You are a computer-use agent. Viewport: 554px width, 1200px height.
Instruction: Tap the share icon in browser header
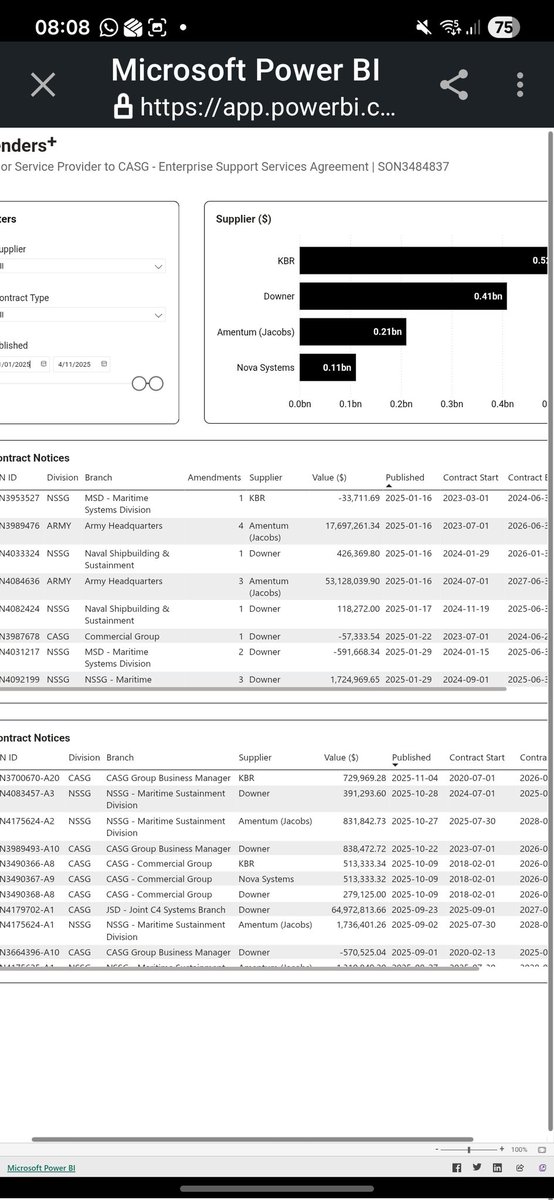pos(454,85)
